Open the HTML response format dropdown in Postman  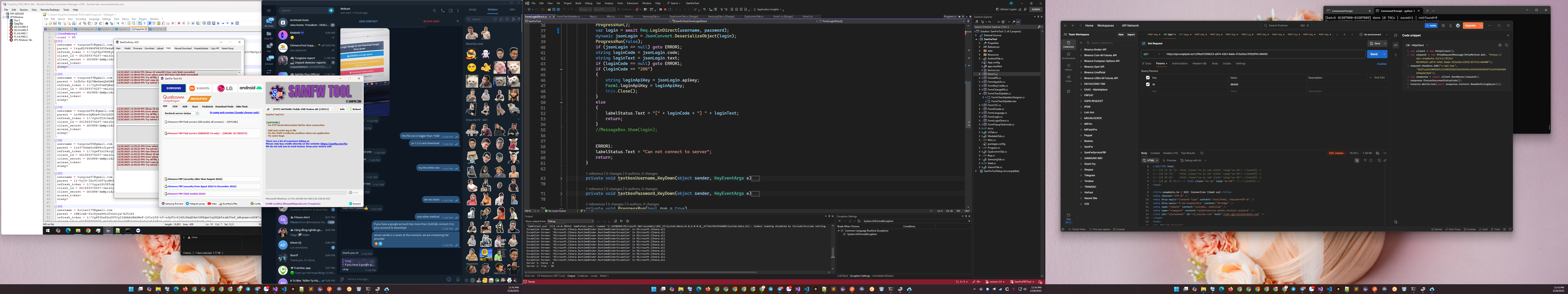(x=1150, y=161)
